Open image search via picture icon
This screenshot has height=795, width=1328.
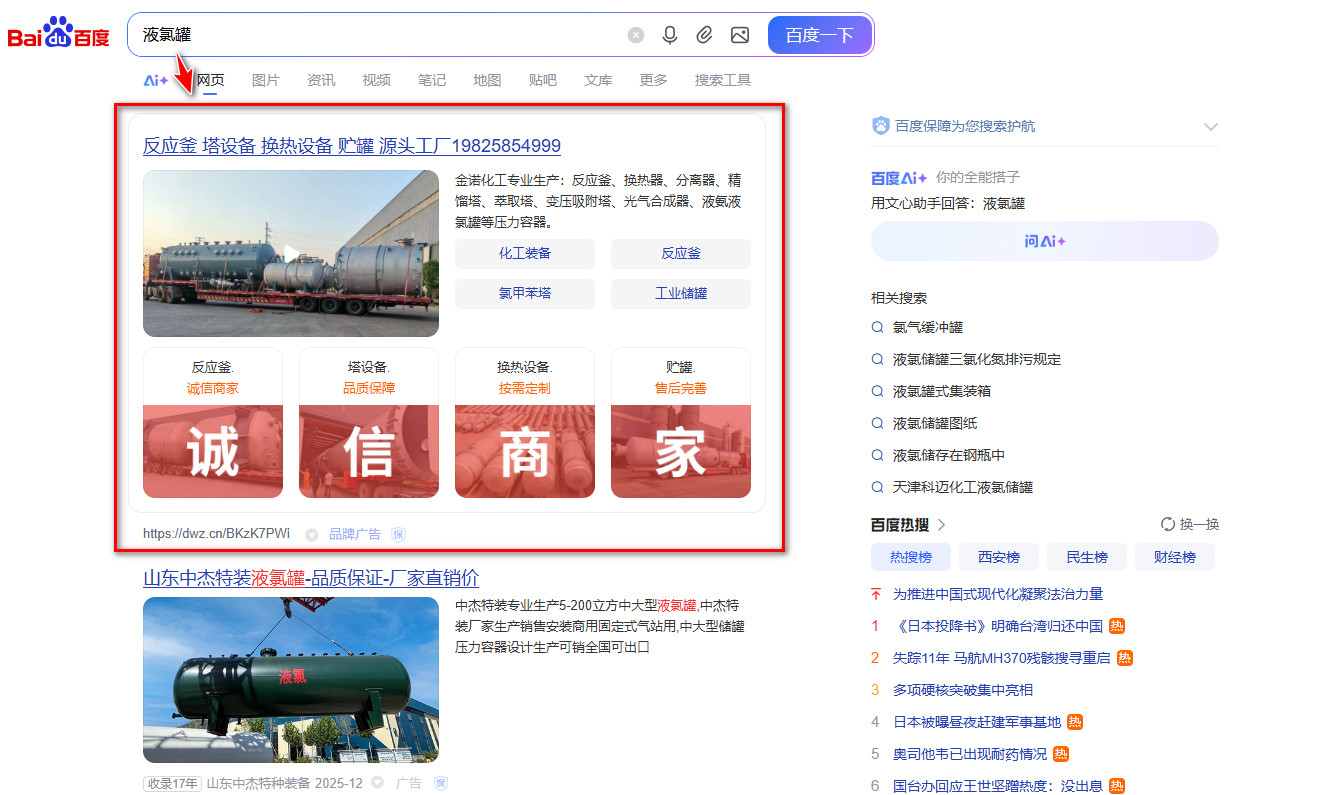(x=740, y=35)
